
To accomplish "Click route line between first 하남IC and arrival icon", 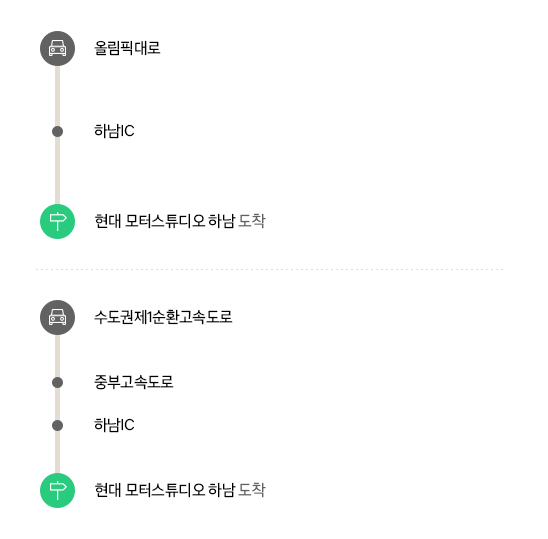I will click(x=57, y=171).
